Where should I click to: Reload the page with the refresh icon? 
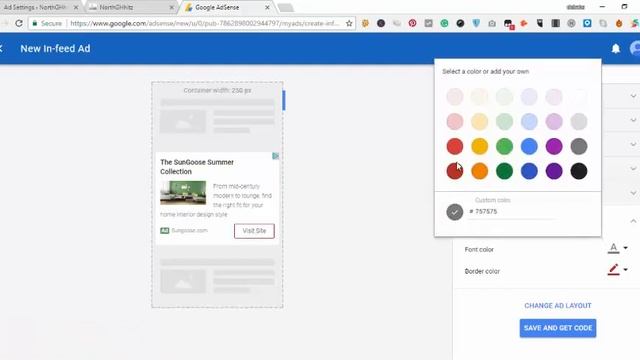(x=19, y=23)
